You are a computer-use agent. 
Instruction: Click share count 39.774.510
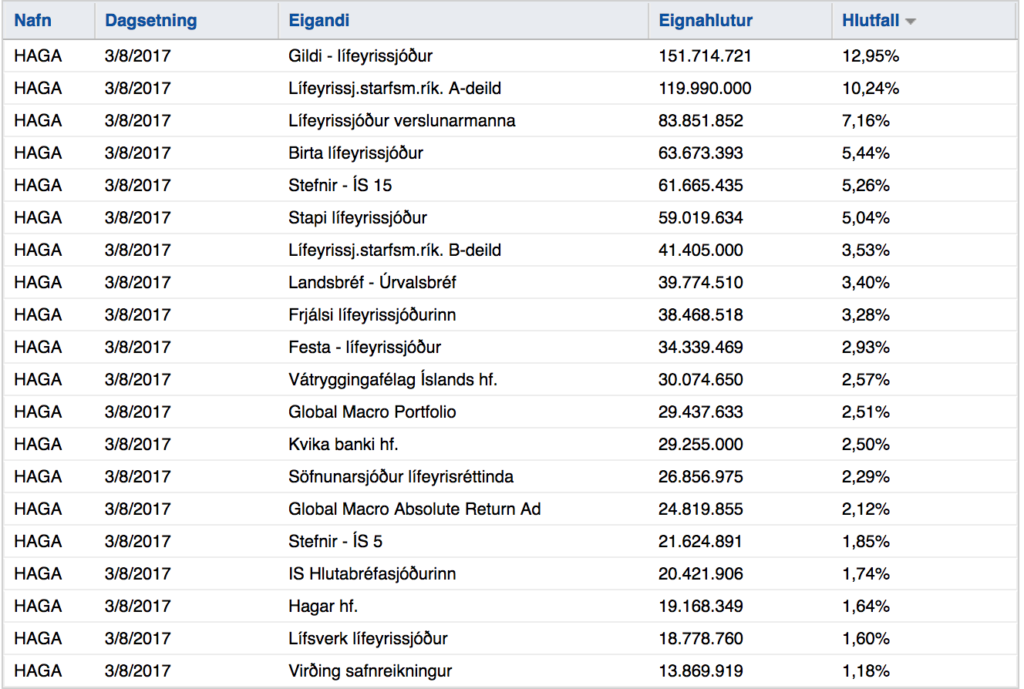click(x=700, y=282)
